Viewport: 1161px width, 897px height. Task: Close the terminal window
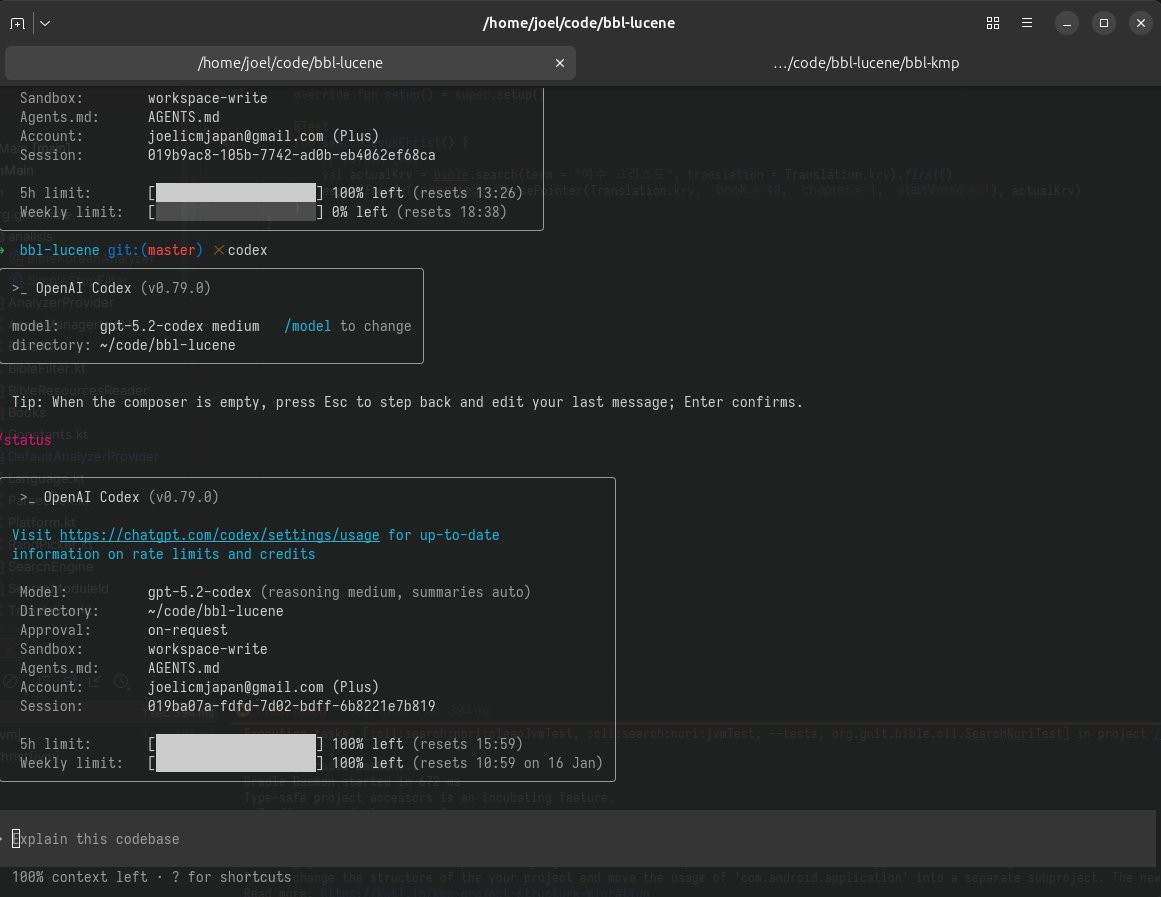click(x=1141, y=23)
